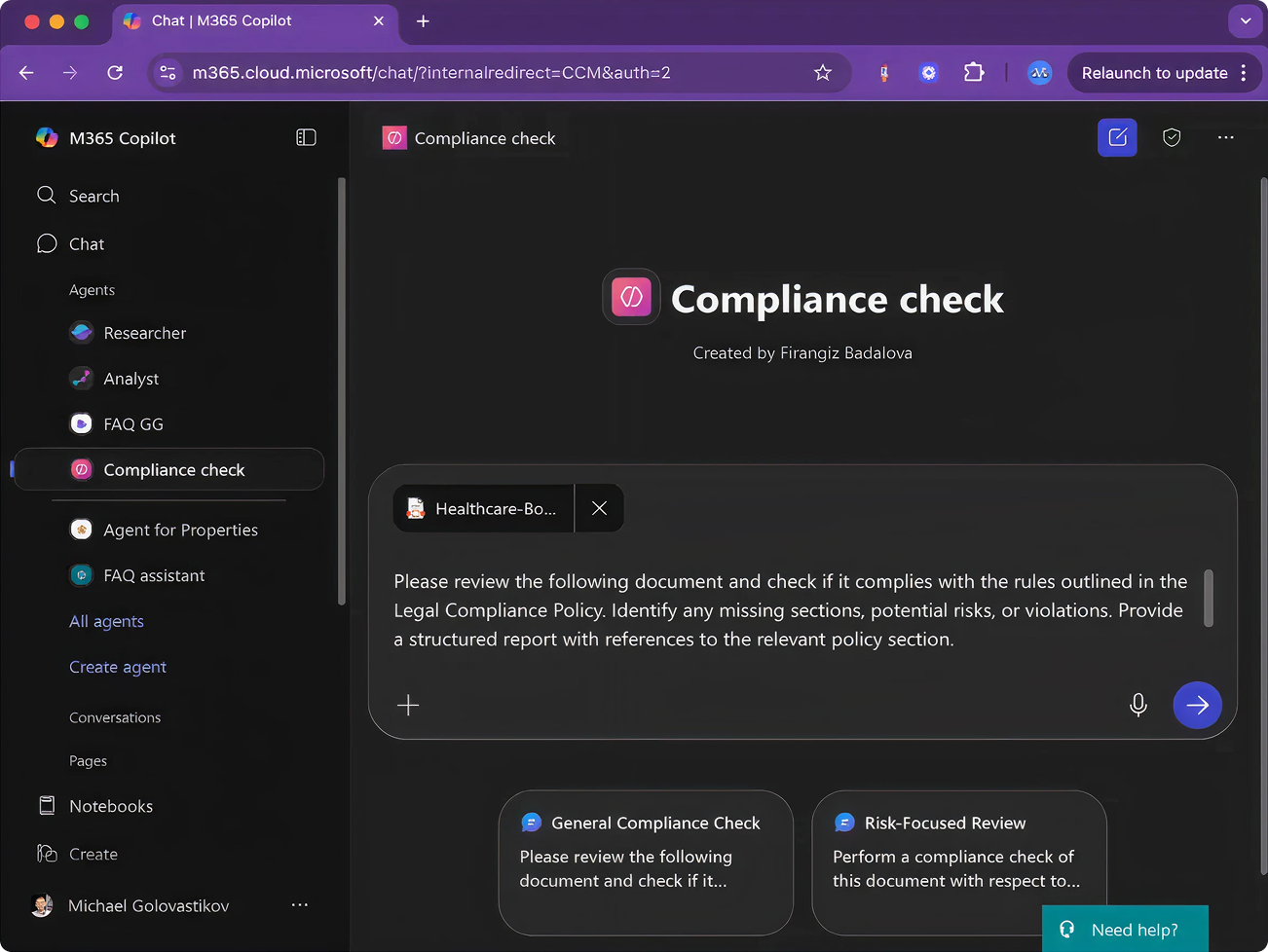The height and width of the screenshot is (952, 1268).
Task: Go back with the browser back arrow
Action: 26,72
